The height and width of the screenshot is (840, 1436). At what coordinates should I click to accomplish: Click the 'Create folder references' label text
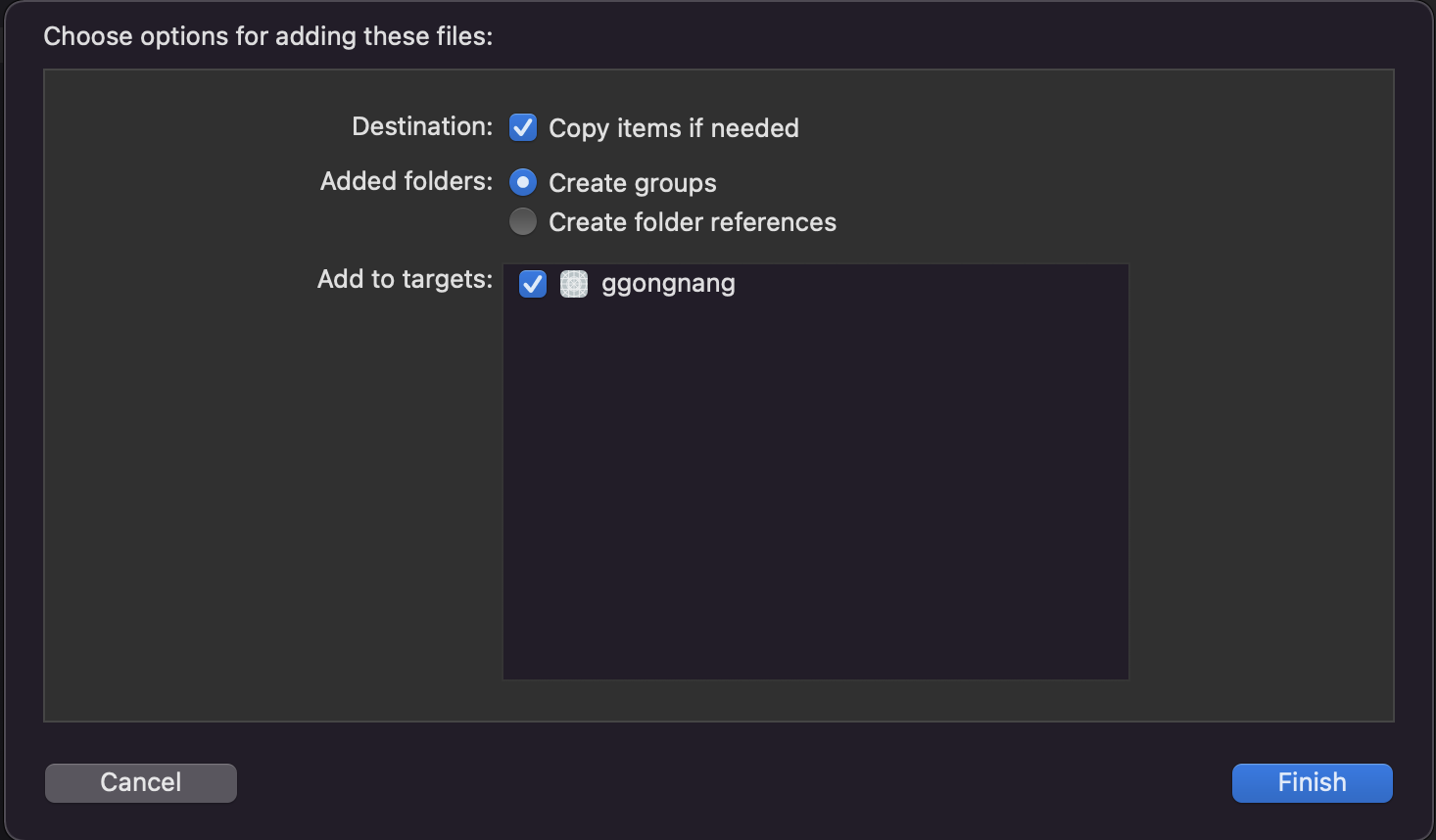point(693,222)
